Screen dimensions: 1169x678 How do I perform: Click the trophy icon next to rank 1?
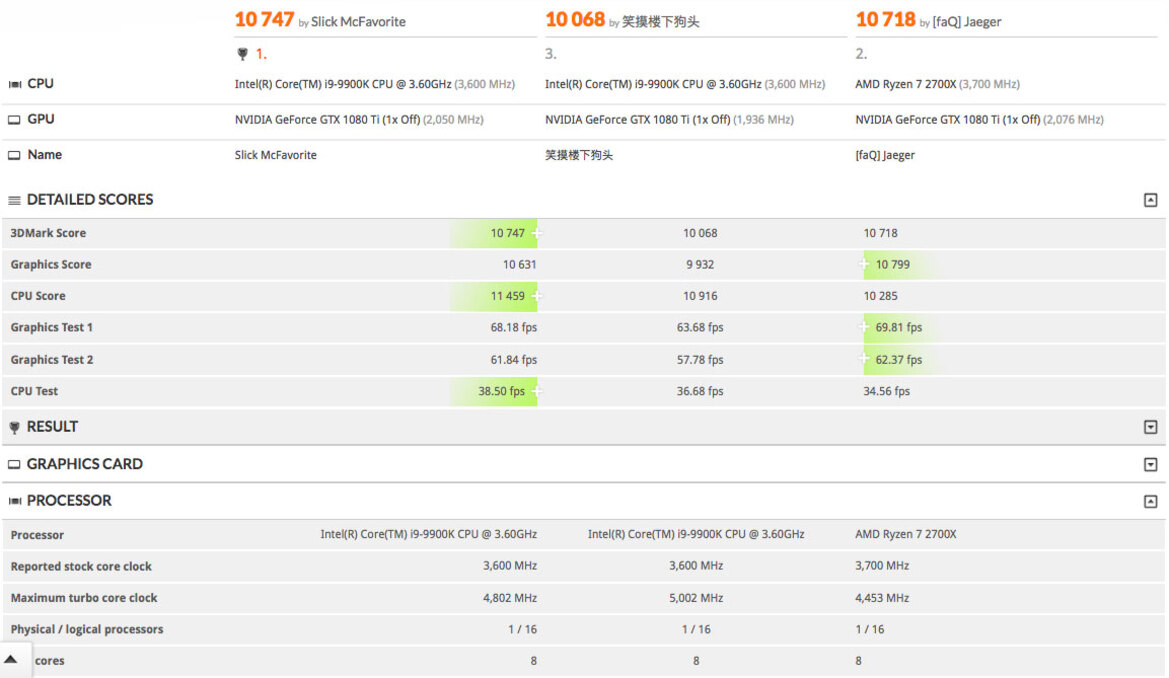pyautogui.click(x=242, y=54)
